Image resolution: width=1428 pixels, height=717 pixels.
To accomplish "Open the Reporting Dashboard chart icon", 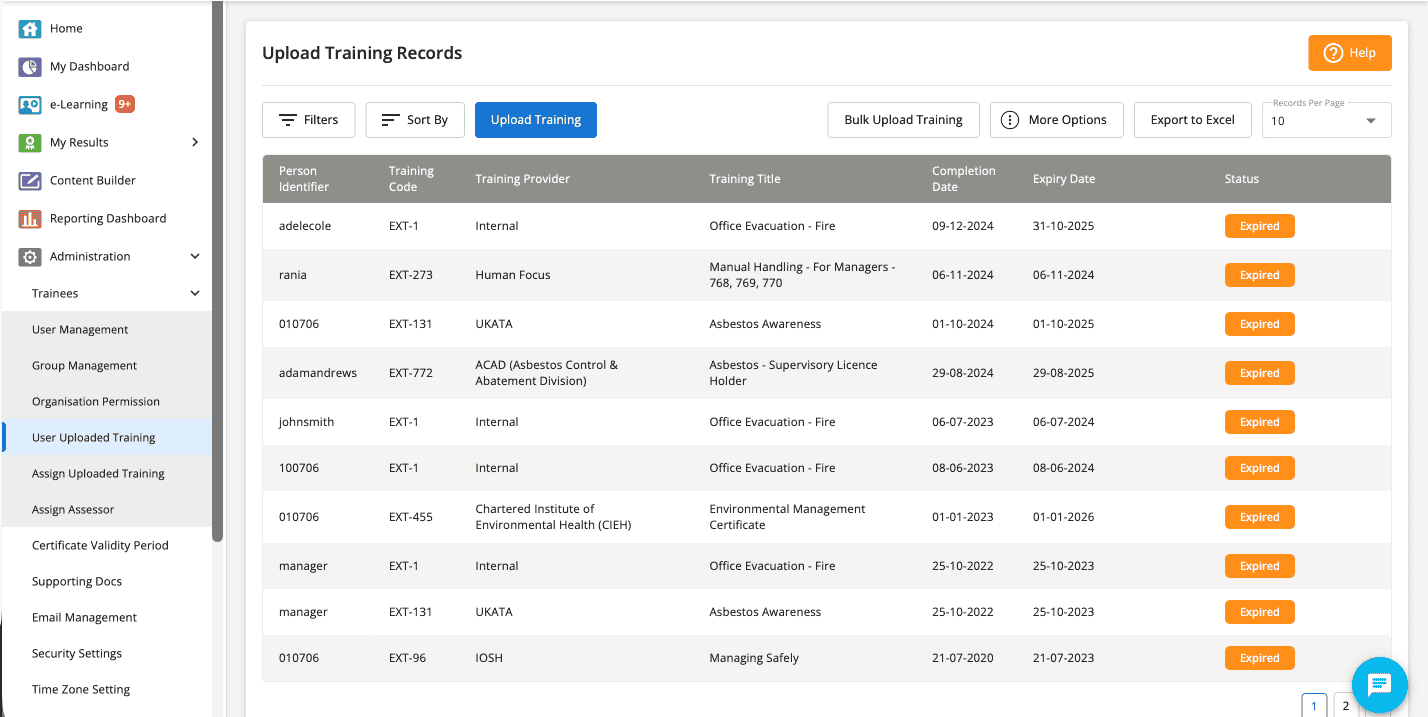I will [x=30, y=219].
